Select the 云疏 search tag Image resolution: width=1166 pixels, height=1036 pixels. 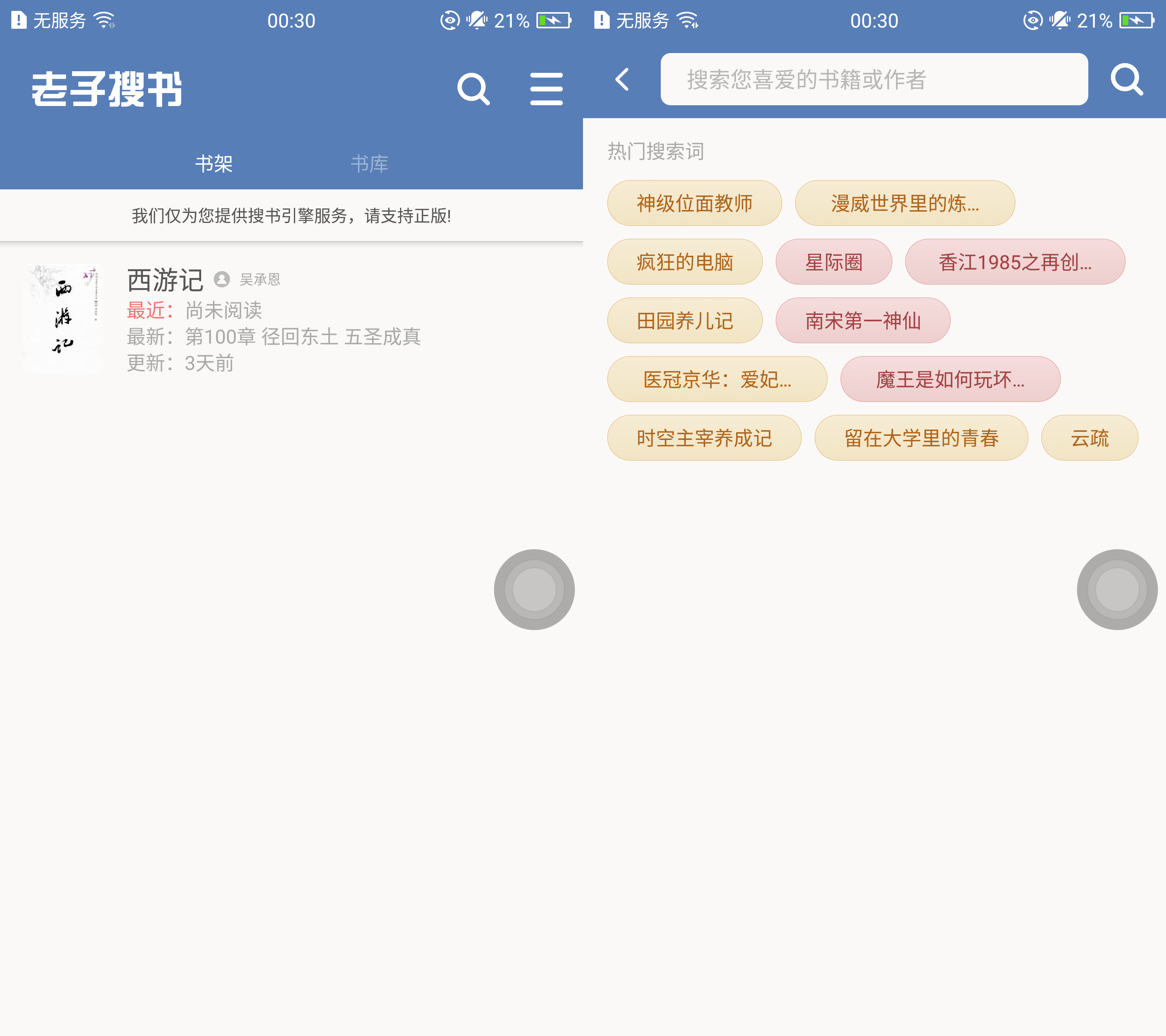(1089, 438)
